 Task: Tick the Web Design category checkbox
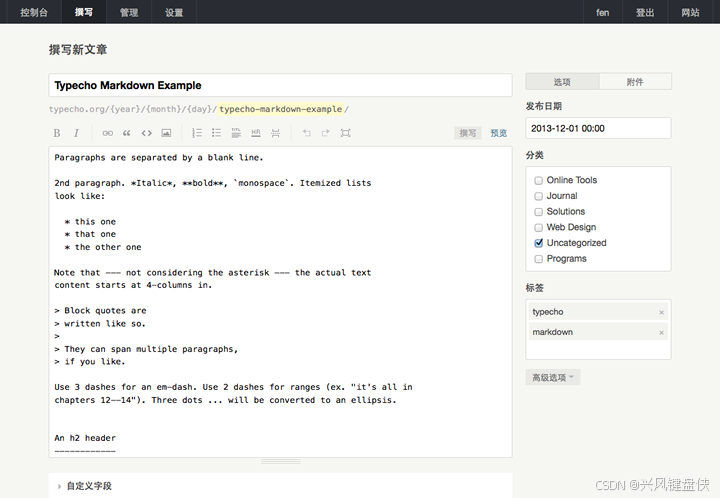[x=539, y=227]
